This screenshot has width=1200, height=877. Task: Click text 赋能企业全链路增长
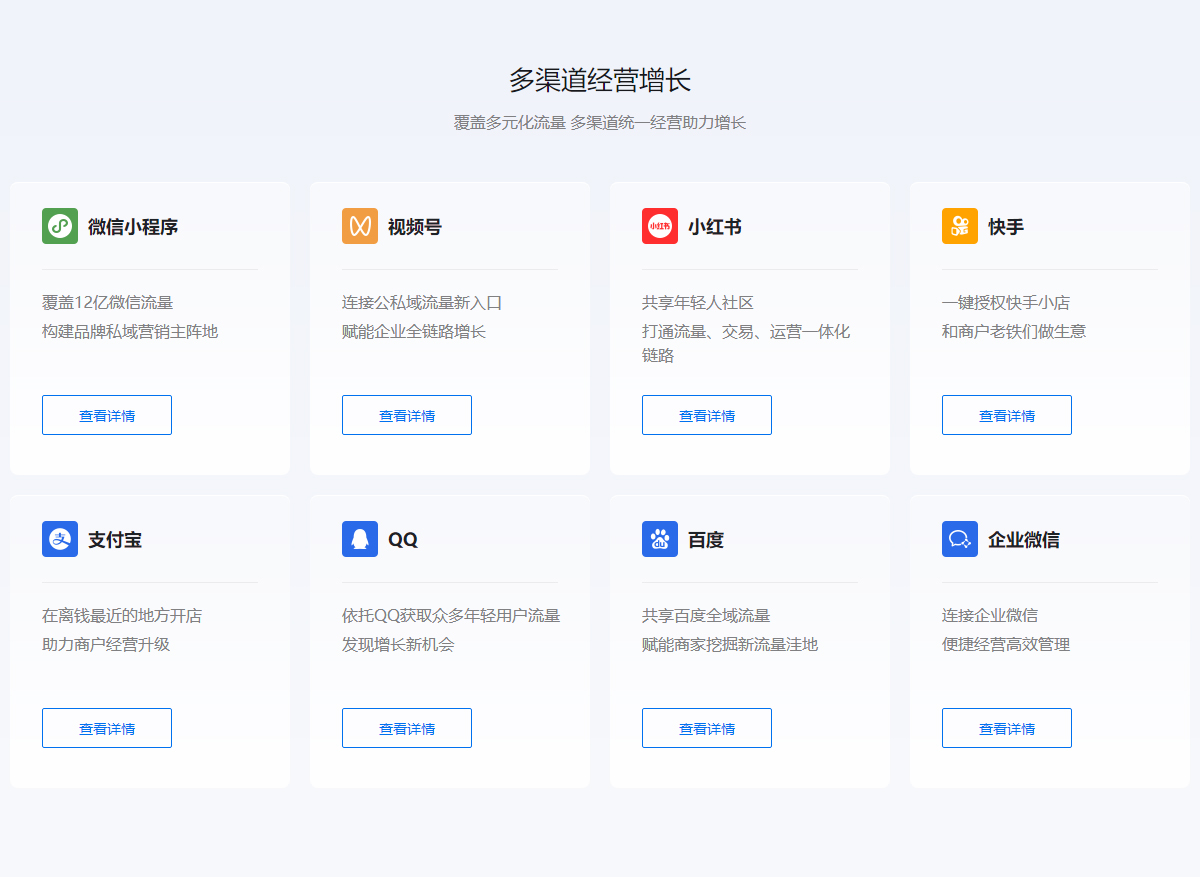pos(414,332)
